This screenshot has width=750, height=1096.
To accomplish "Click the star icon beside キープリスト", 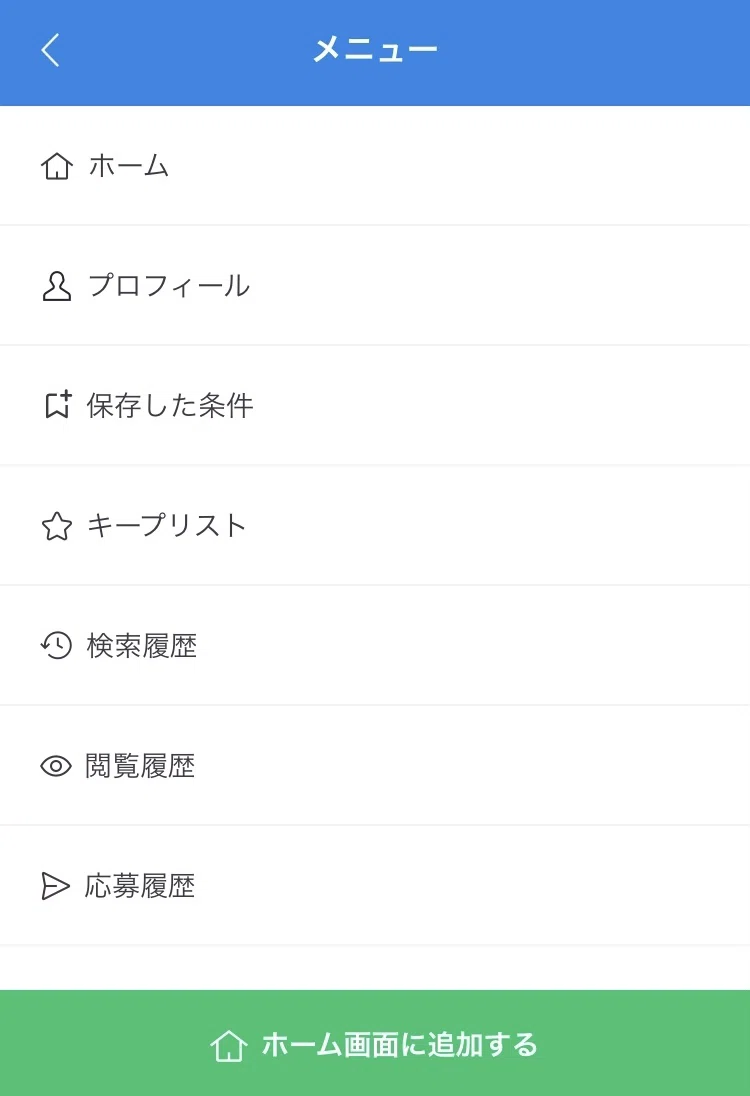I will [x=57, y=526].
